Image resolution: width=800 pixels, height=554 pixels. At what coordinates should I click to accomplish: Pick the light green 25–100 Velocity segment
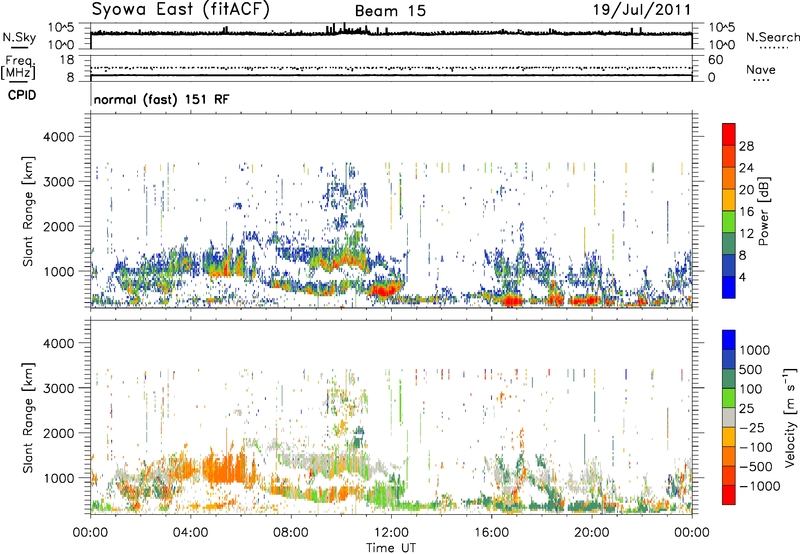pos(729,398)
